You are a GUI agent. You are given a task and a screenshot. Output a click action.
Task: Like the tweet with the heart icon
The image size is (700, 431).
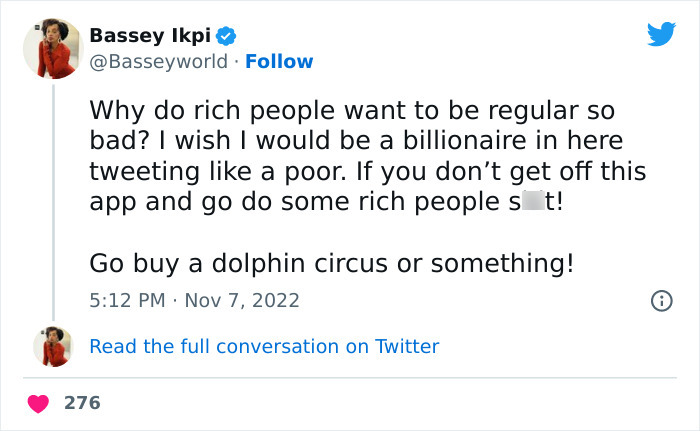coord(38,403)
